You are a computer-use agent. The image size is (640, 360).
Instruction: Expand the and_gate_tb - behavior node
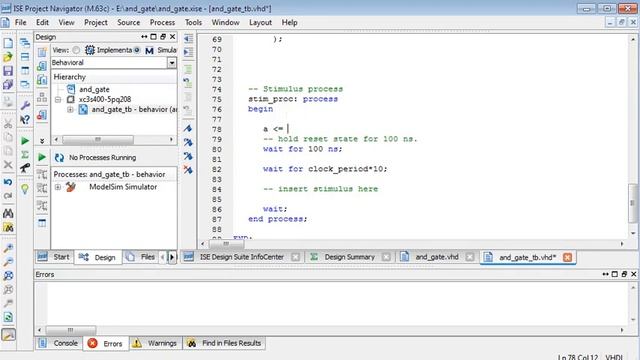pyautogui.click(x=70, y=109)
